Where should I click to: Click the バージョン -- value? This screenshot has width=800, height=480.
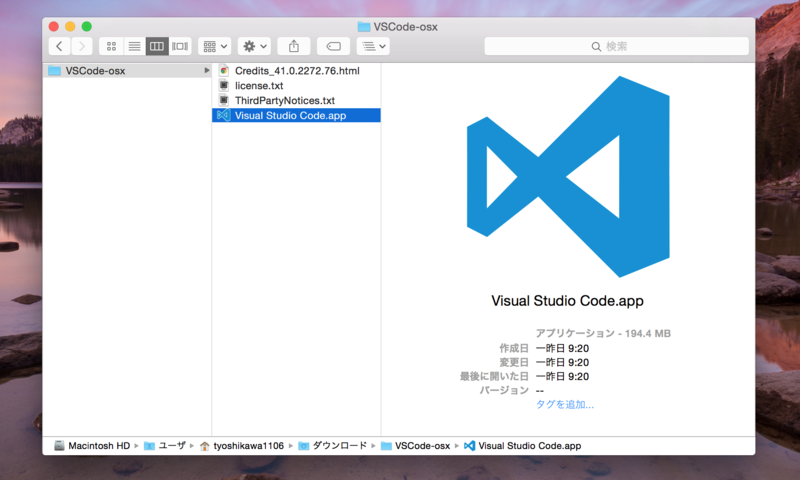click(x=540, y=391)
